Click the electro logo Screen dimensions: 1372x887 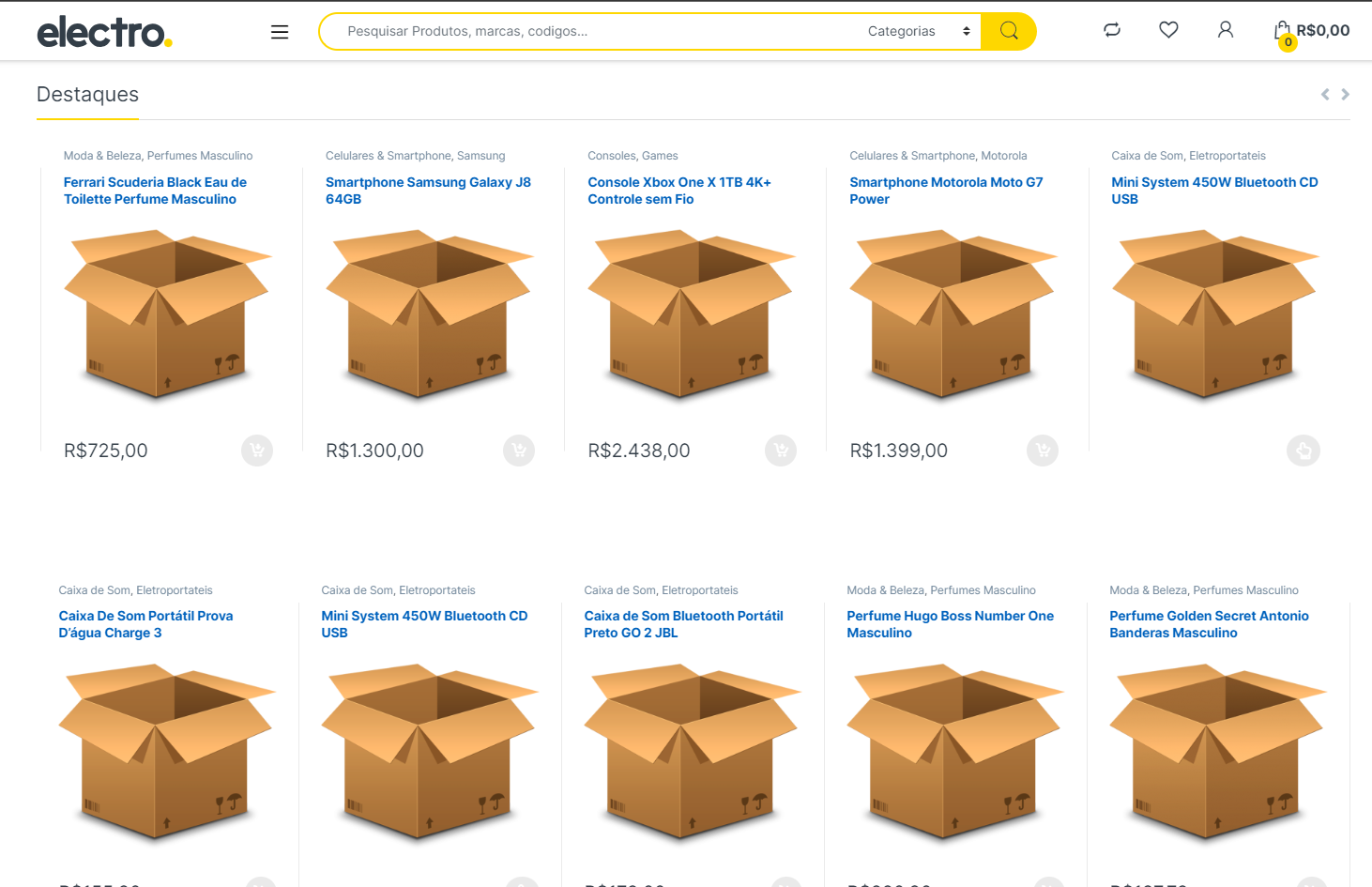pyautogui.click(x=104, y=32)
